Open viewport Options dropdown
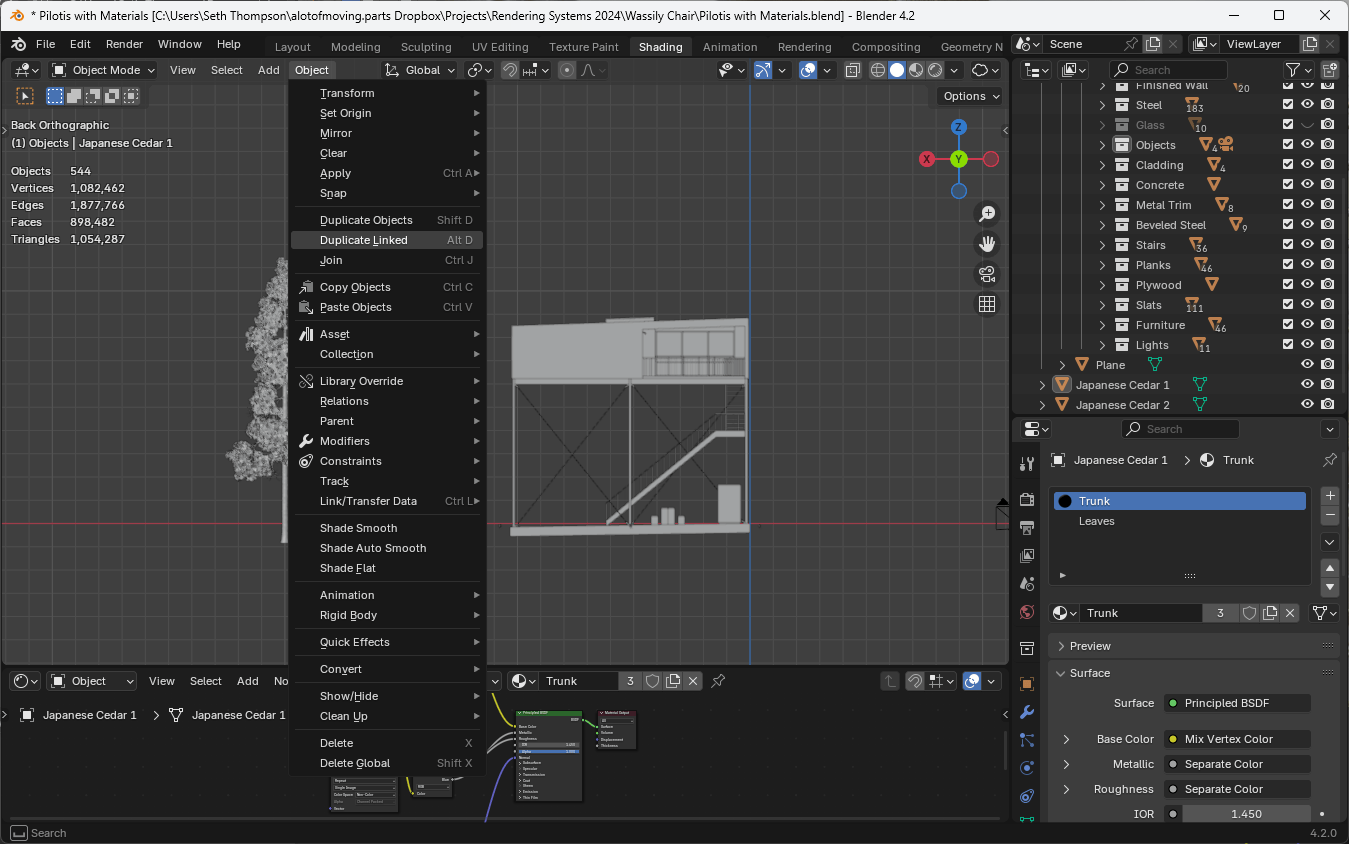The height and width of the screenshot is (844, 1349). click(x=971, y=96)
